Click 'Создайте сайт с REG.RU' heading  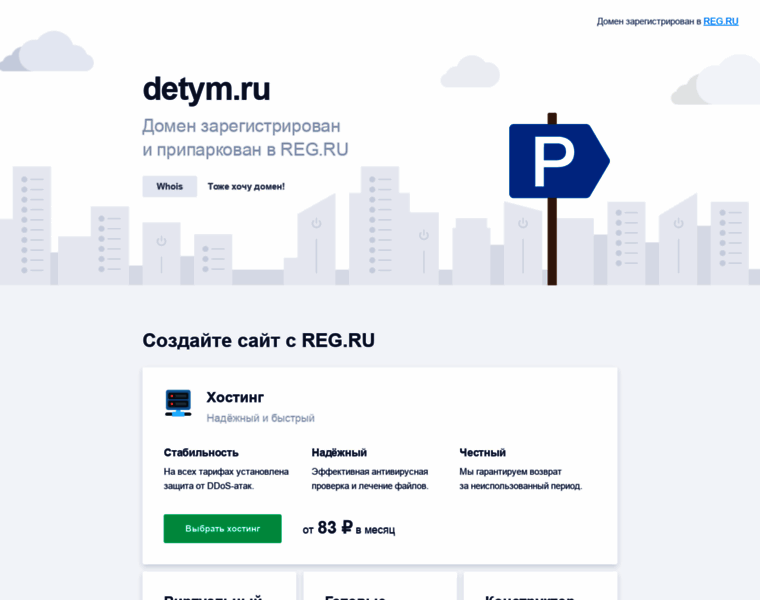click(258, 340)
